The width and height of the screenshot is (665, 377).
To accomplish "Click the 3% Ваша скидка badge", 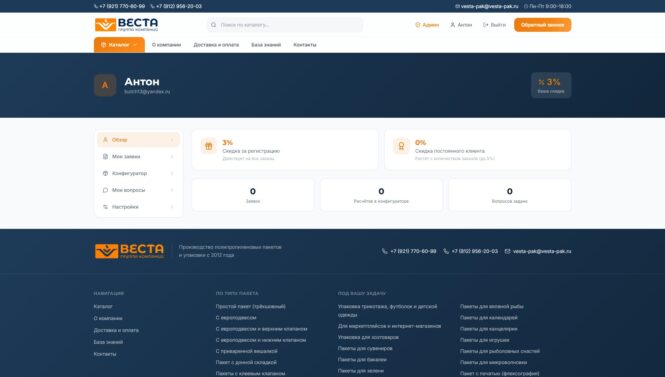I will [551, 85].
